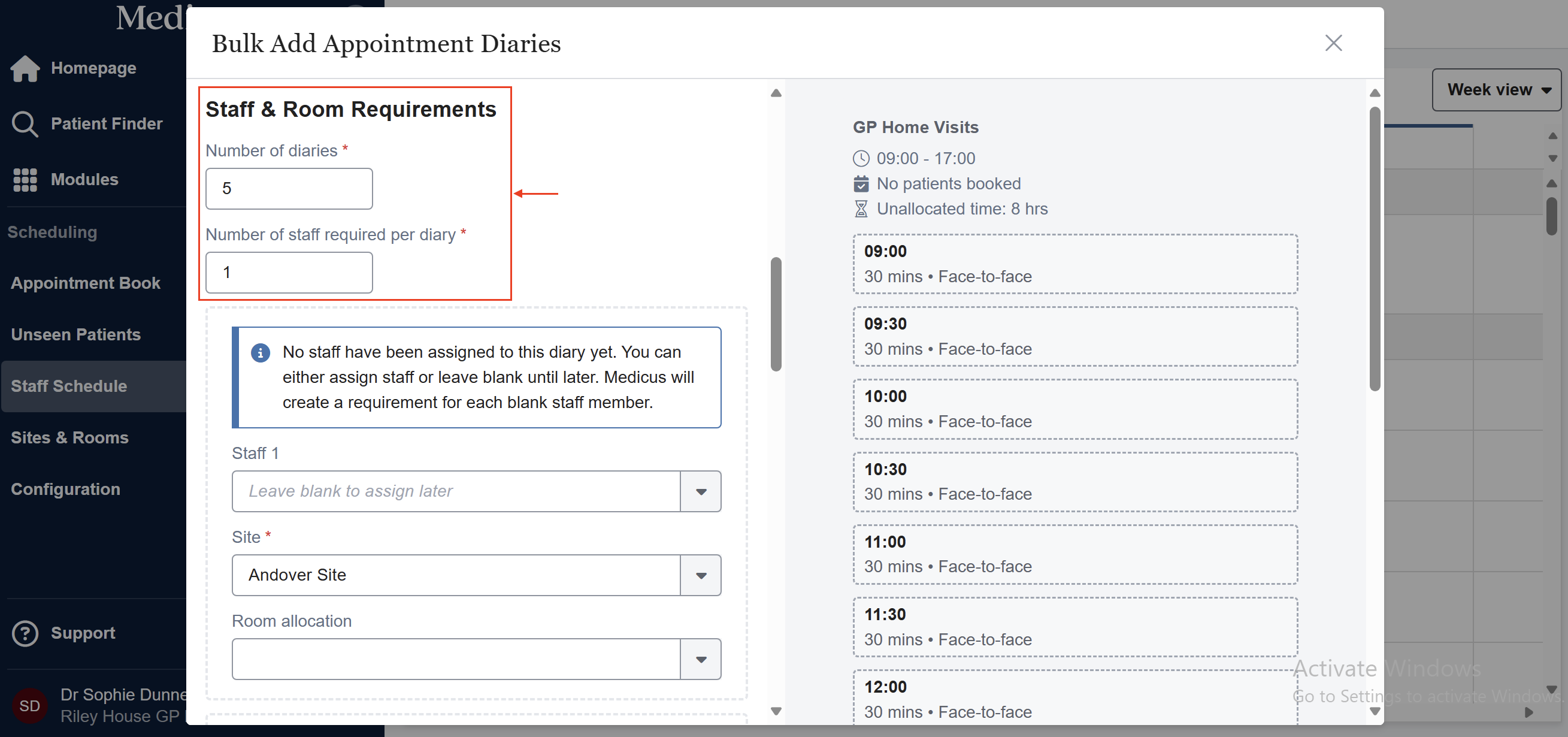Open Appointment Book in sidebar

tap(85, 283)
